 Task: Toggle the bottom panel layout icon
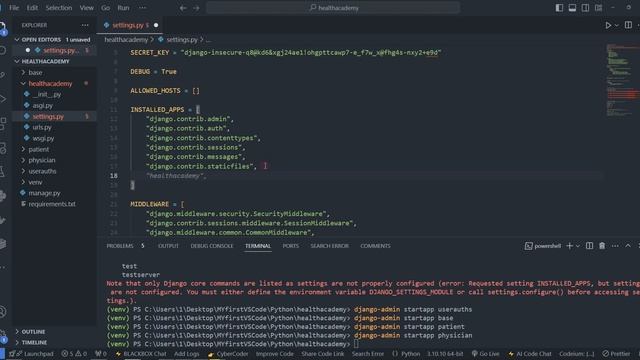572,8
